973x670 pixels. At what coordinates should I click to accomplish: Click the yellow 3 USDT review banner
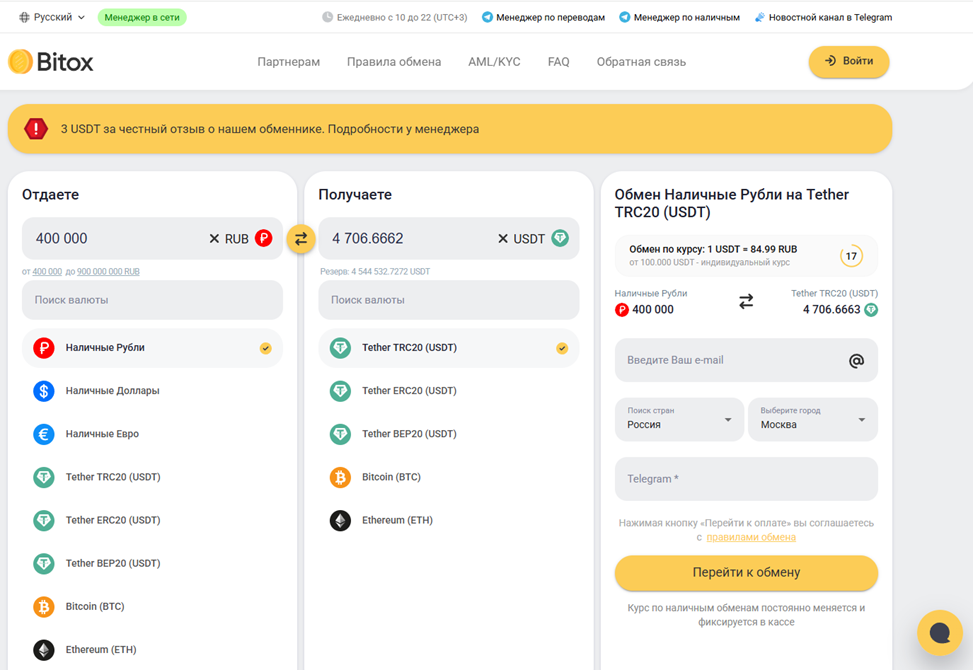coord(450,129)
